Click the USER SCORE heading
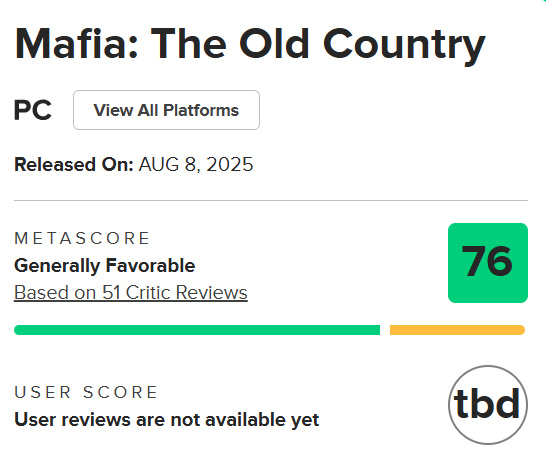 [86, 392]
